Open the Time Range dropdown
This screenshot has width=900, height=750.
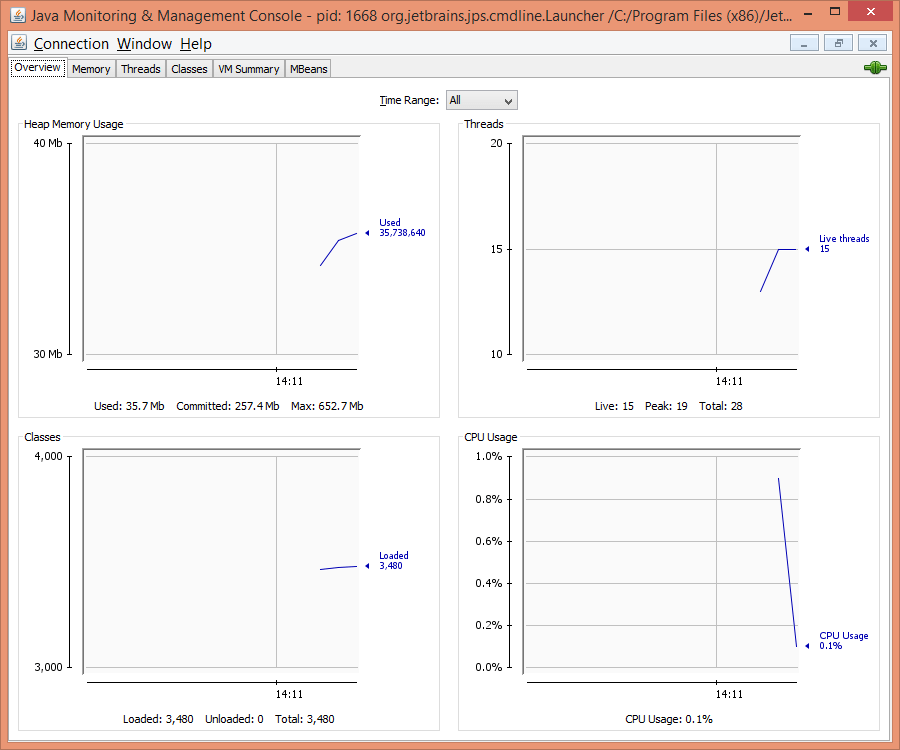[482, 100]
